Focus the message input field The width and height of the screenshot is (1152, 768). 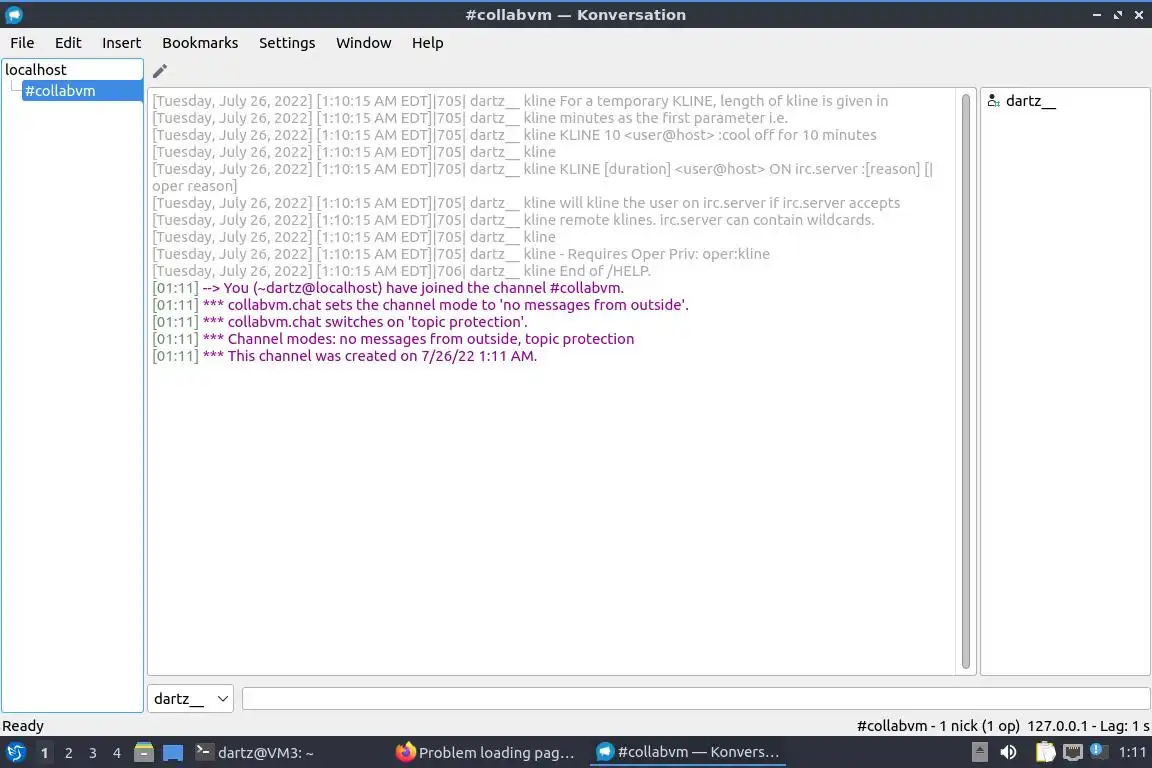click(x=695, y=698)
